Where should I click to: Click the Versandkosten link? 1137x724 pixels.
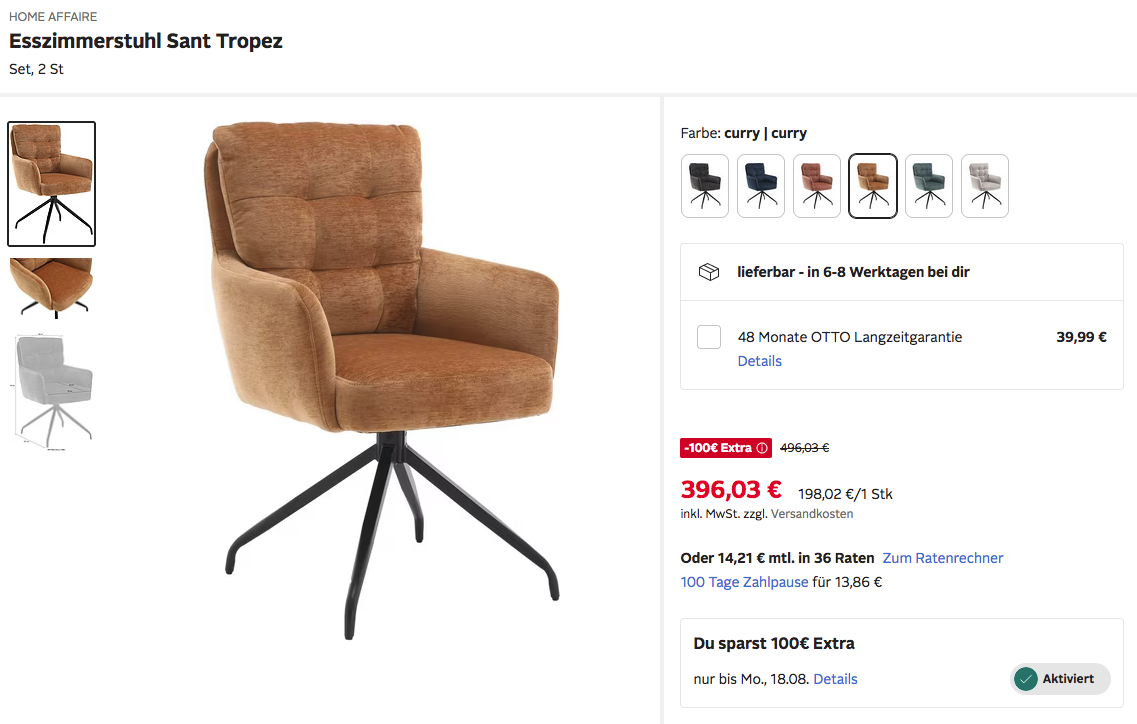pos(812,514)
